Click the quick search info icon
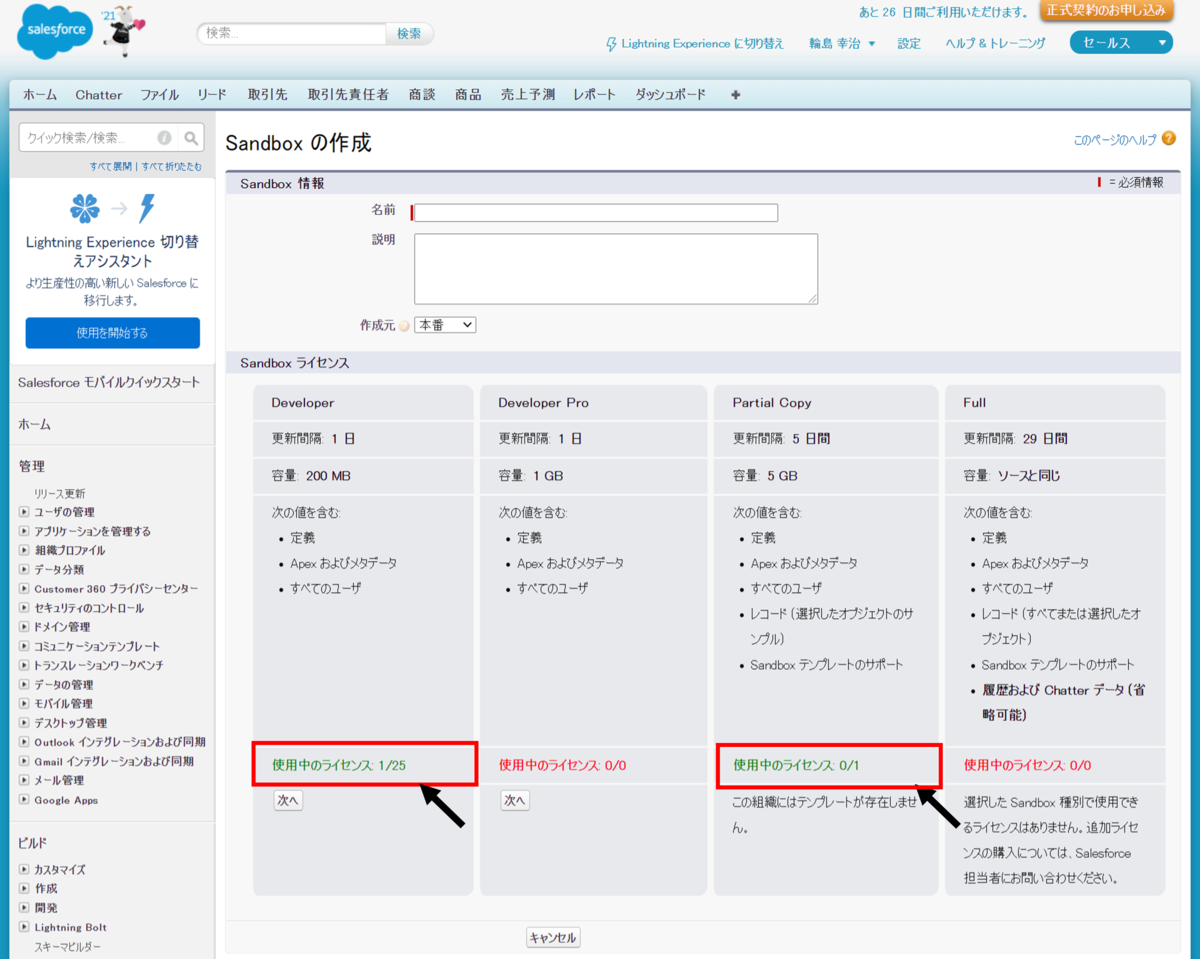This screenshot has height=959, width=1200. pyautogui.click(x=164, y=138)
